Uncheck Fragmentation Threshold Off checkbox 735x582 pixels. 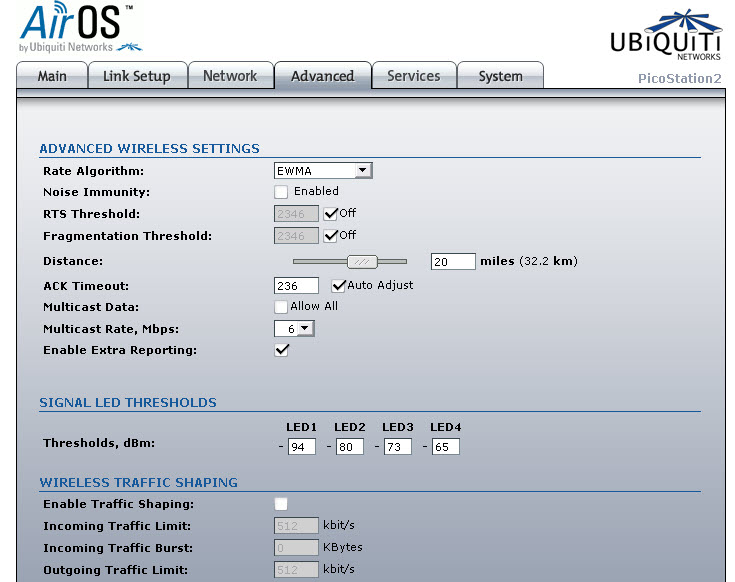click(330, 235)
